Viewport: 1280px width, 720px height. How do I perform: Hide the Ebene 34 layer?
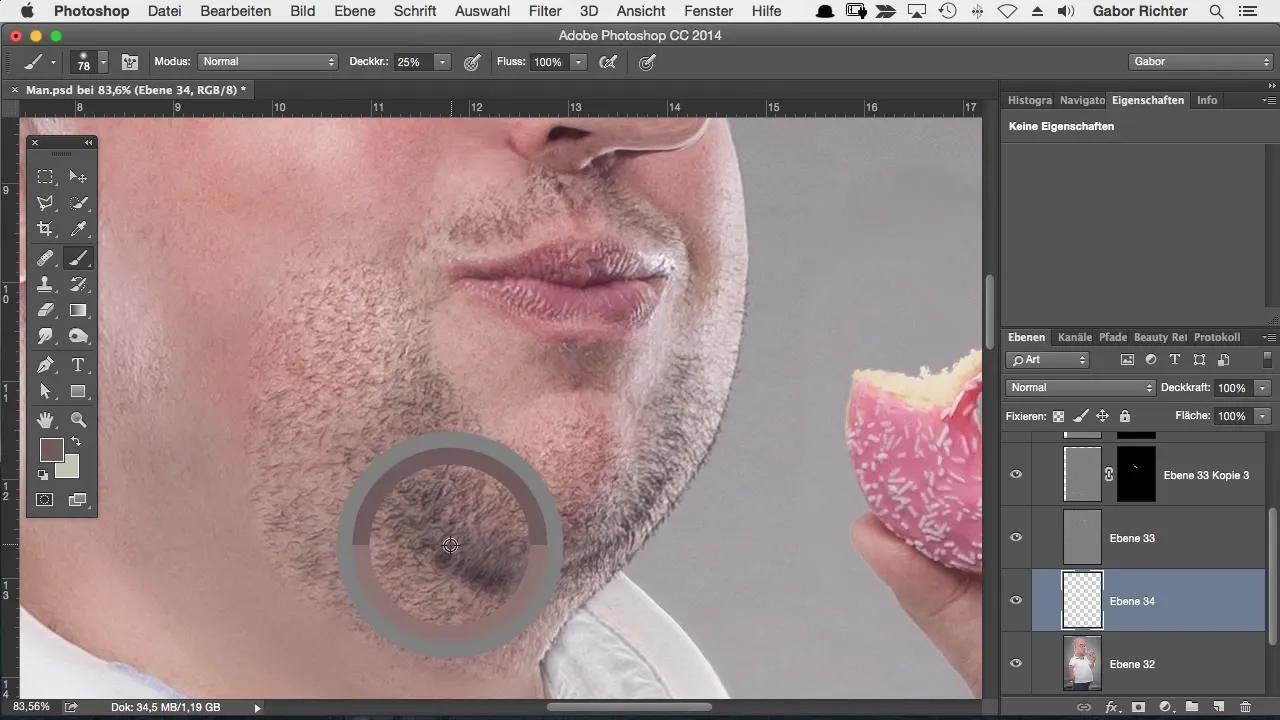(1016, 600)
